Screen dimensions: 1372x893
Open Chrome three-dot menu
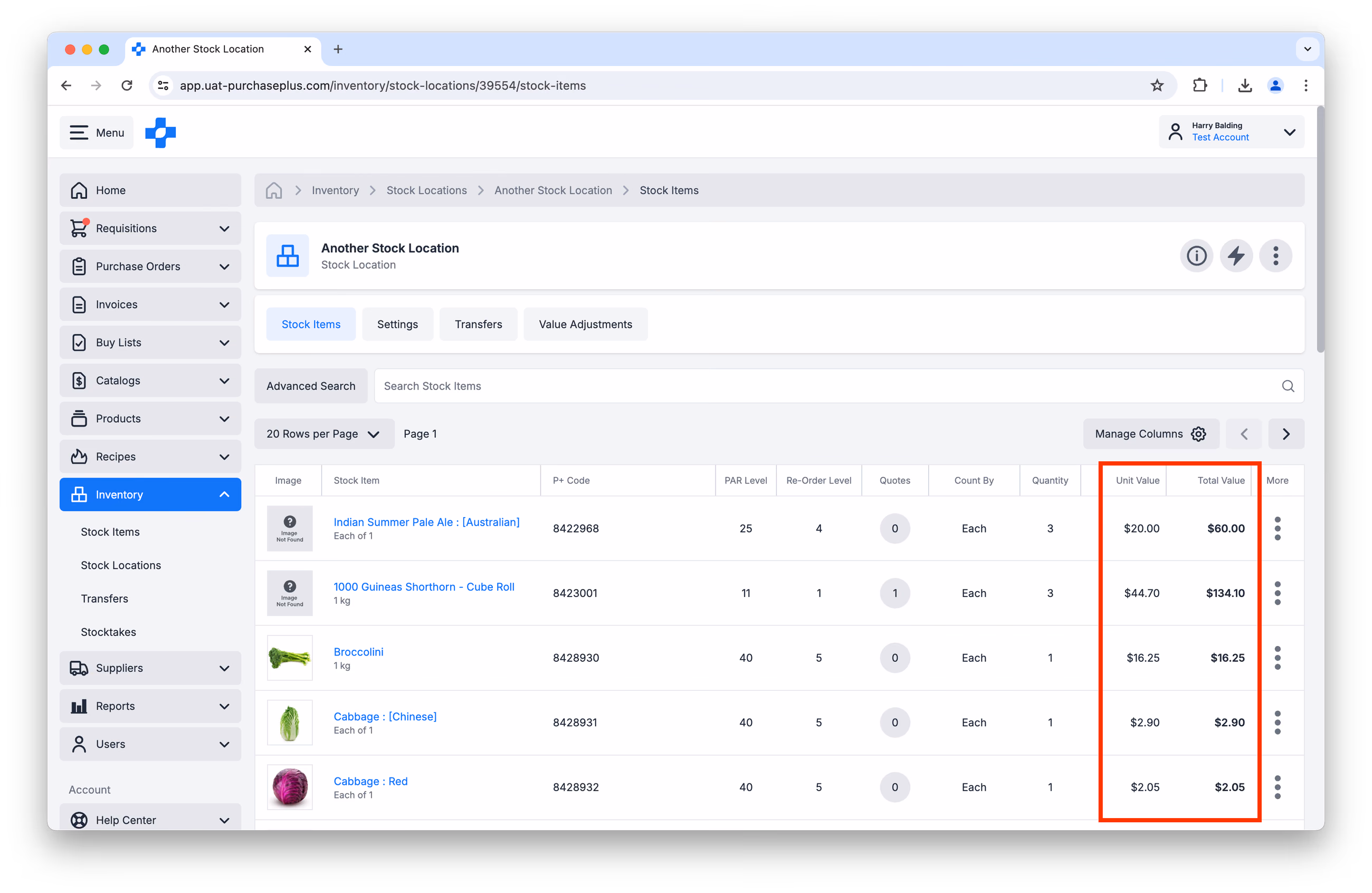[1306, 85]
